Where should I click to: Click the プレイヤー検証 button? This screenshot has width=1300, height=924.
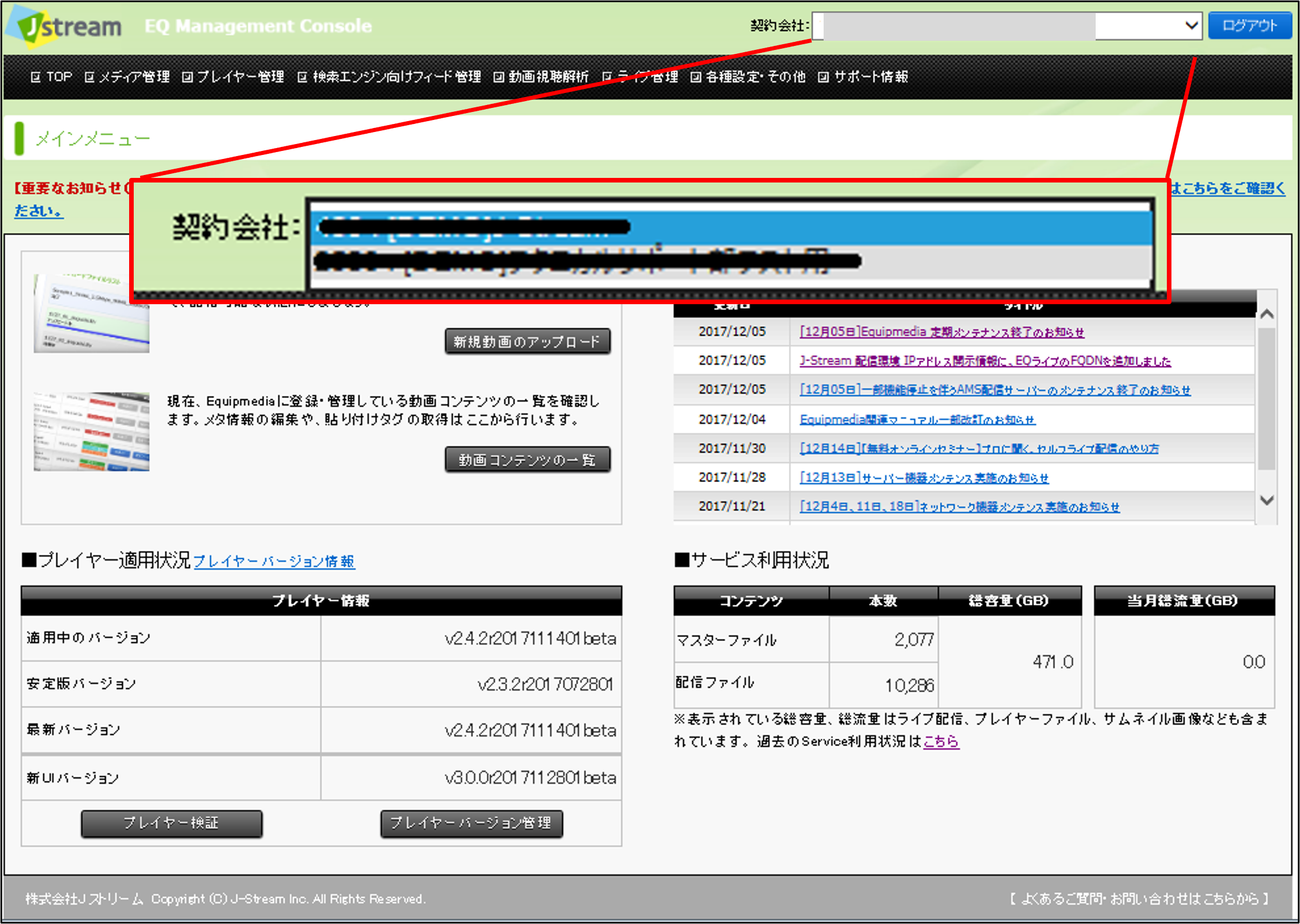[172, 824]
